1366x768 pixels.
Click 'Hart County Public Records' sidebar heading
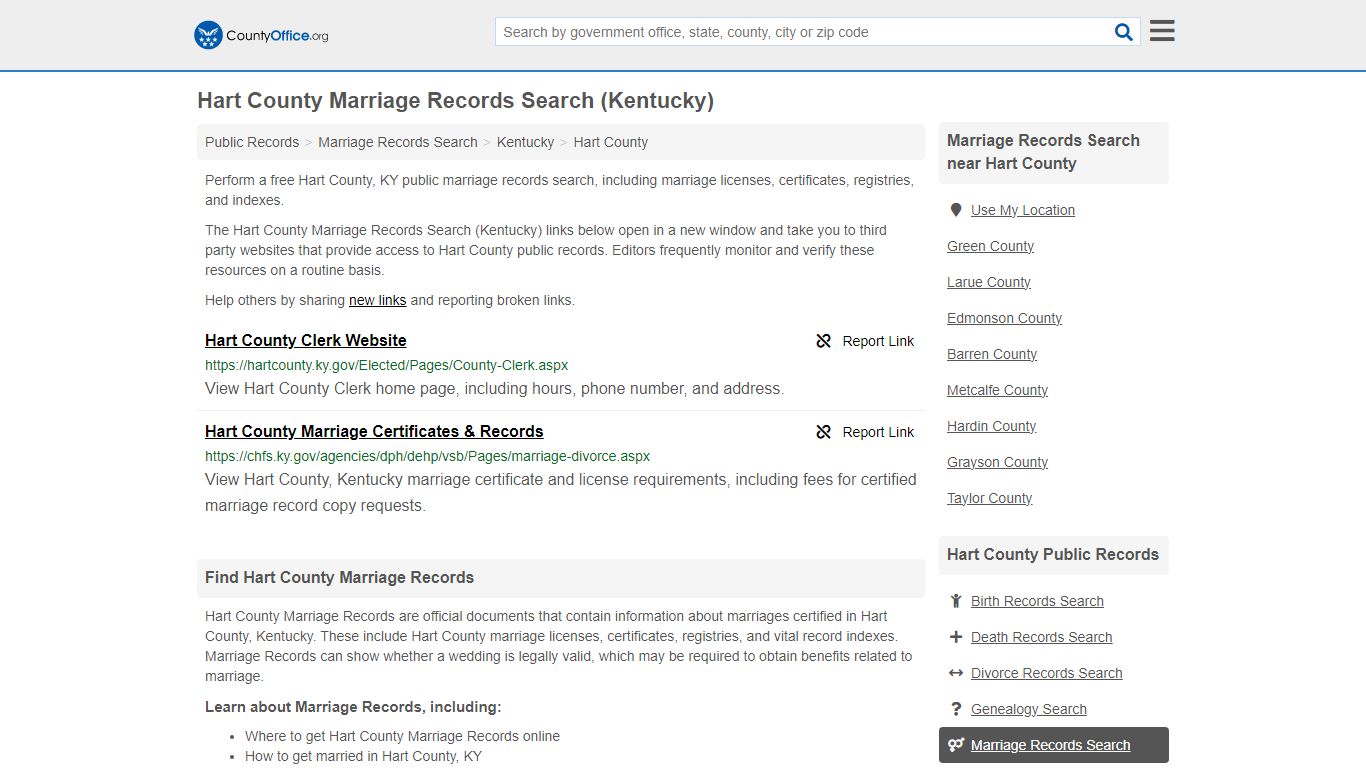(1052, 554)
